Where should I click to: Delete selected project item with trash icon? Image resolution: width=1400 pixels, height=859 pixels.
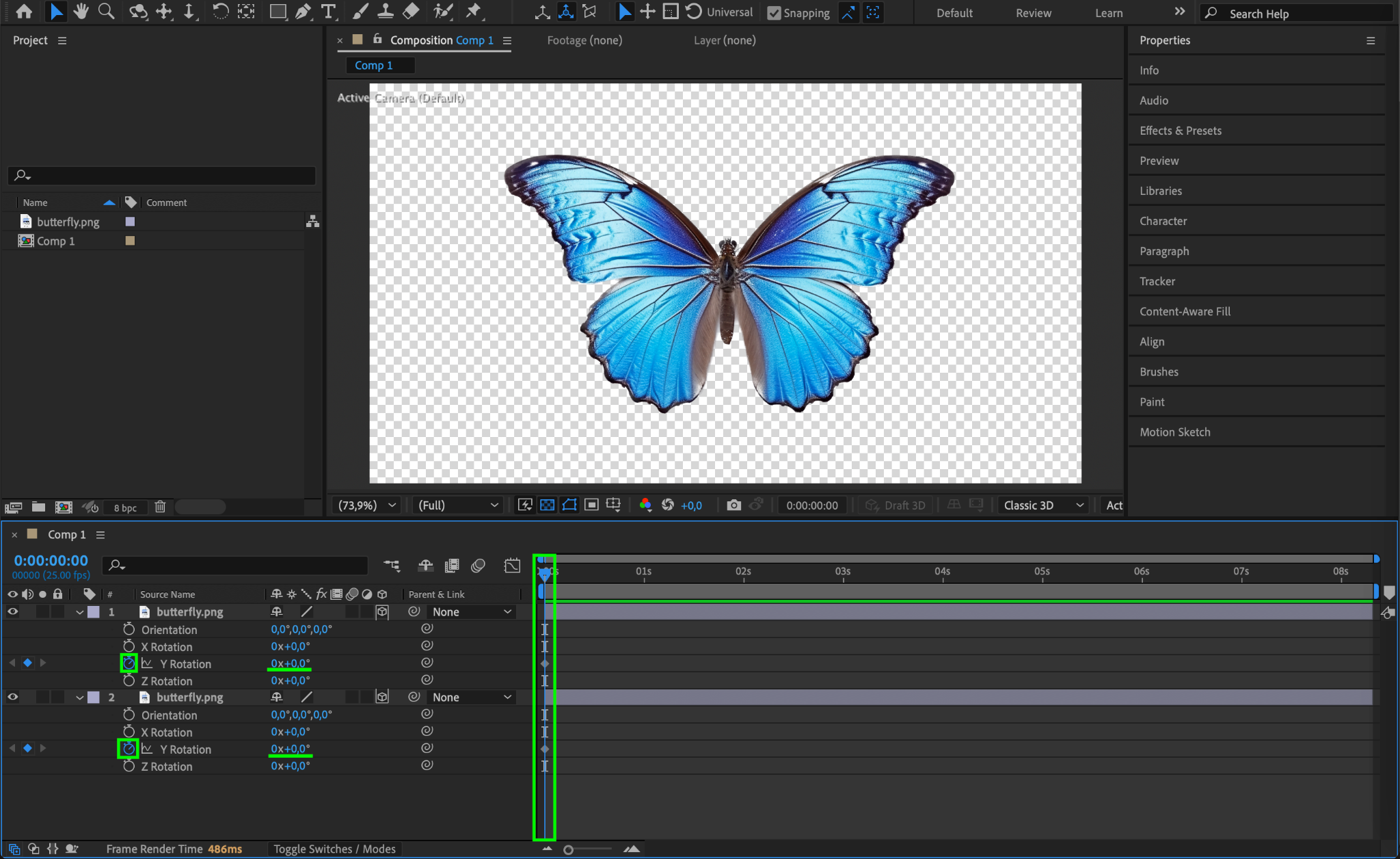160,507
